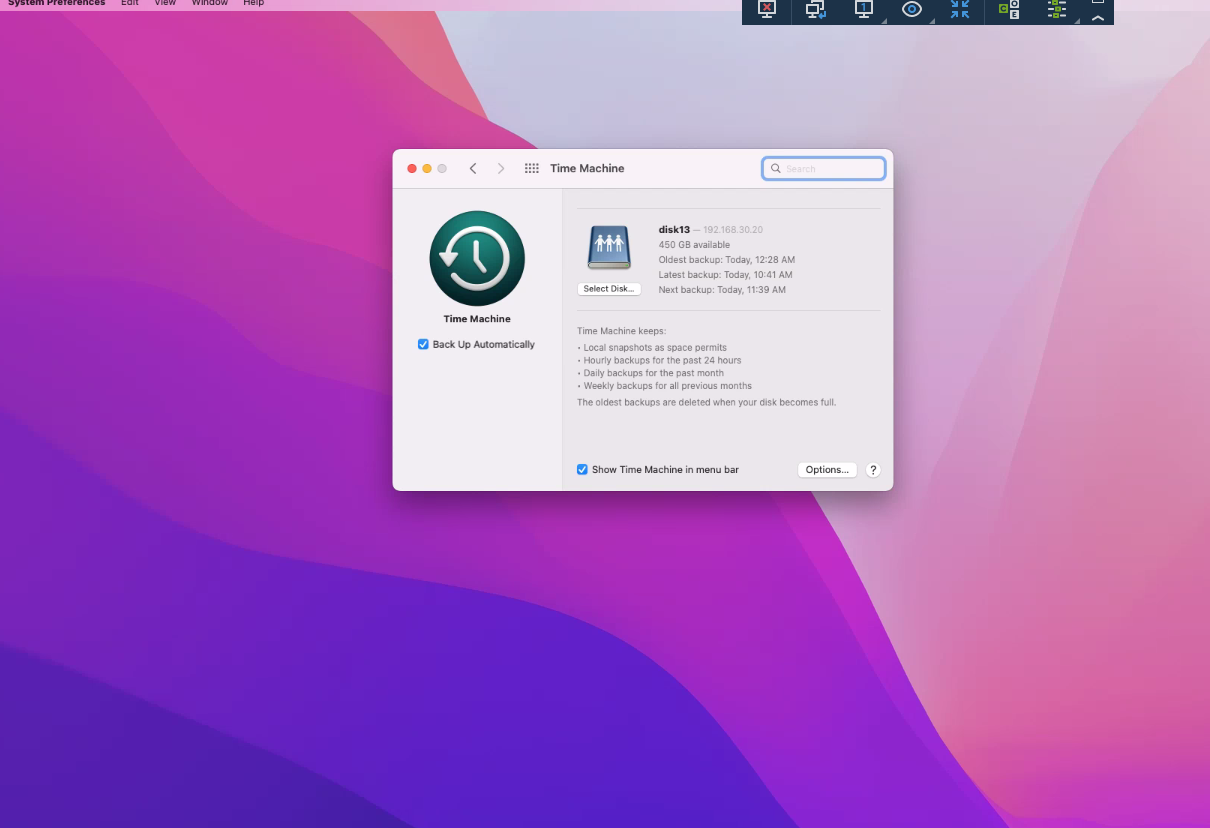The height and width of the screenshot is (828, 1210).
Task: Open the Options... button
Action: [x=827, y=470]
